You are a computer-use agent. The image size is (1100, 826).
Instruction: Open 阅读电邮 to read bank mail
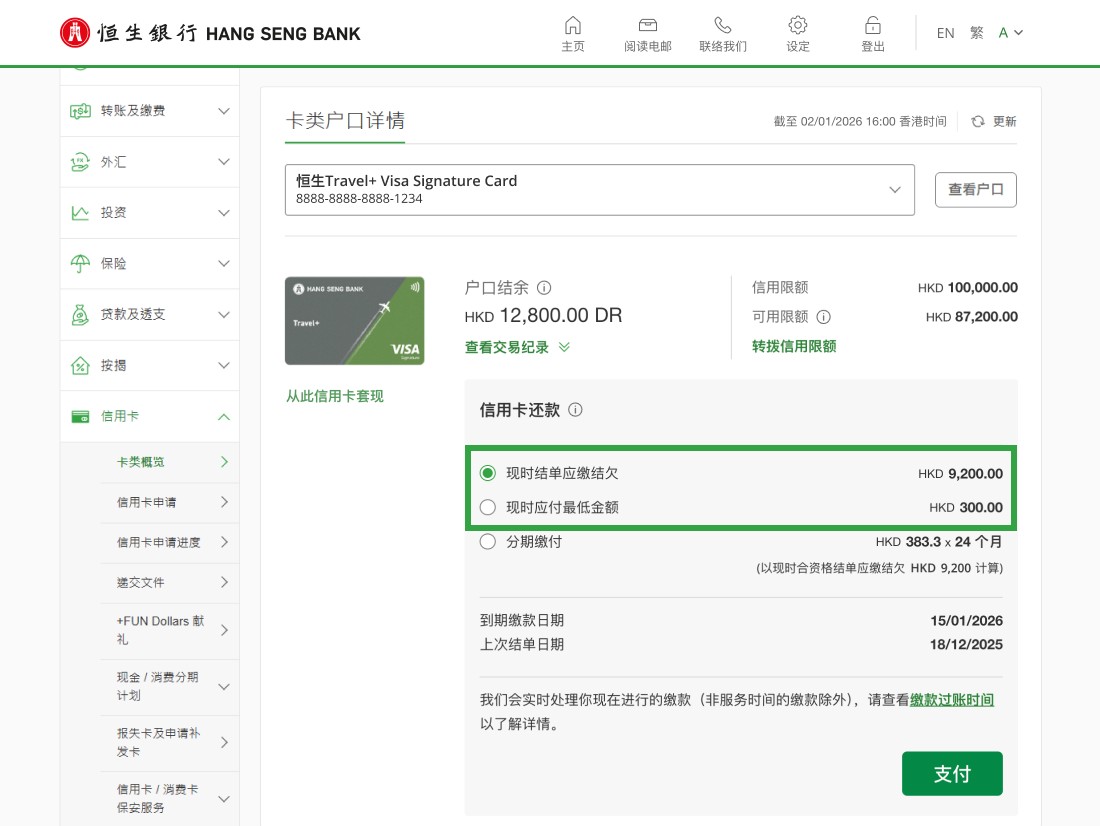[647, 32]
